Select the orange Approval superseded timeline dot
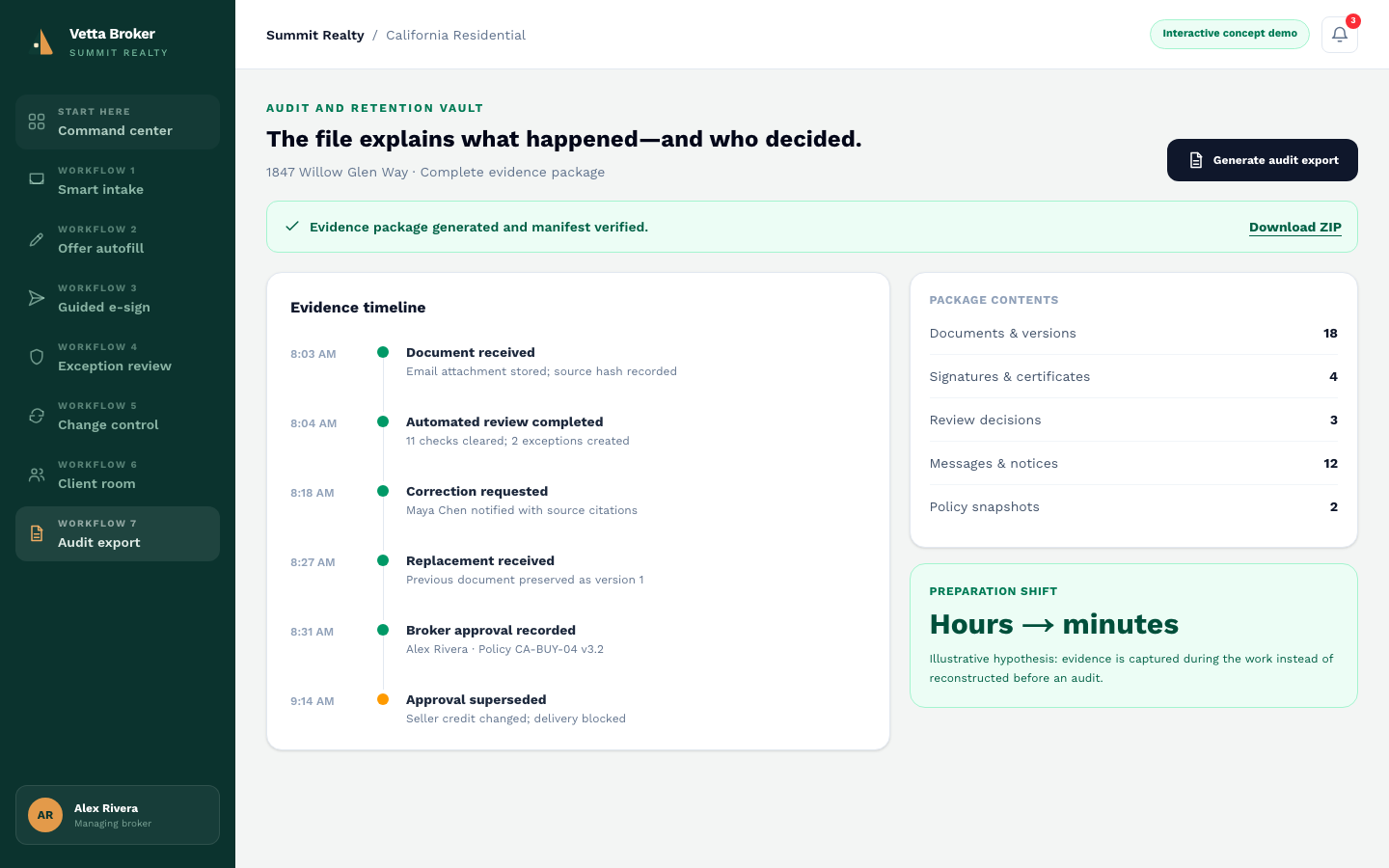The height and width of the screenshot is (868, 1389). [383, 699]
